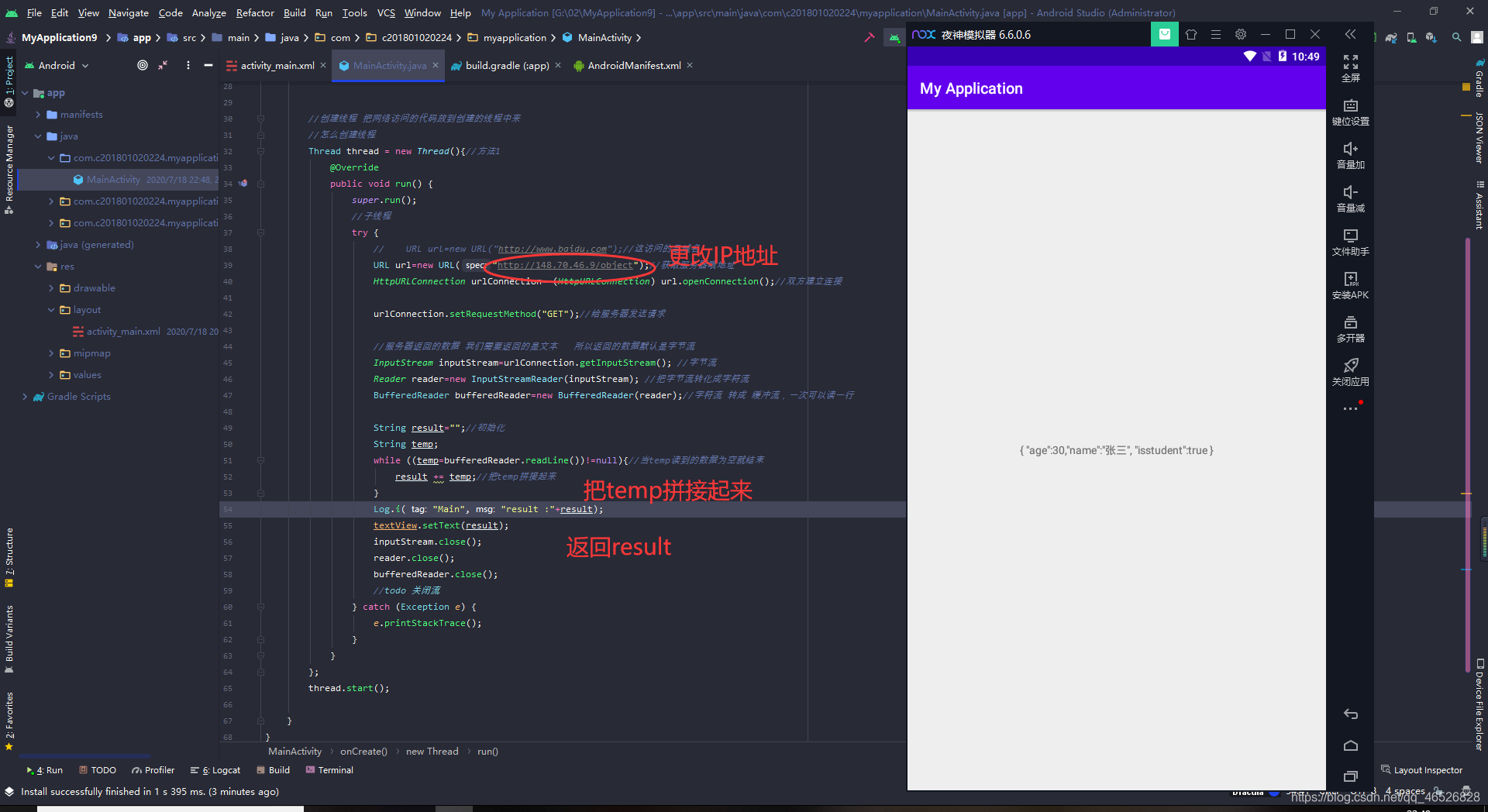Toggle the Resource Manager side panel
This screenshot has height=812, width=1488.
(9, 169)
